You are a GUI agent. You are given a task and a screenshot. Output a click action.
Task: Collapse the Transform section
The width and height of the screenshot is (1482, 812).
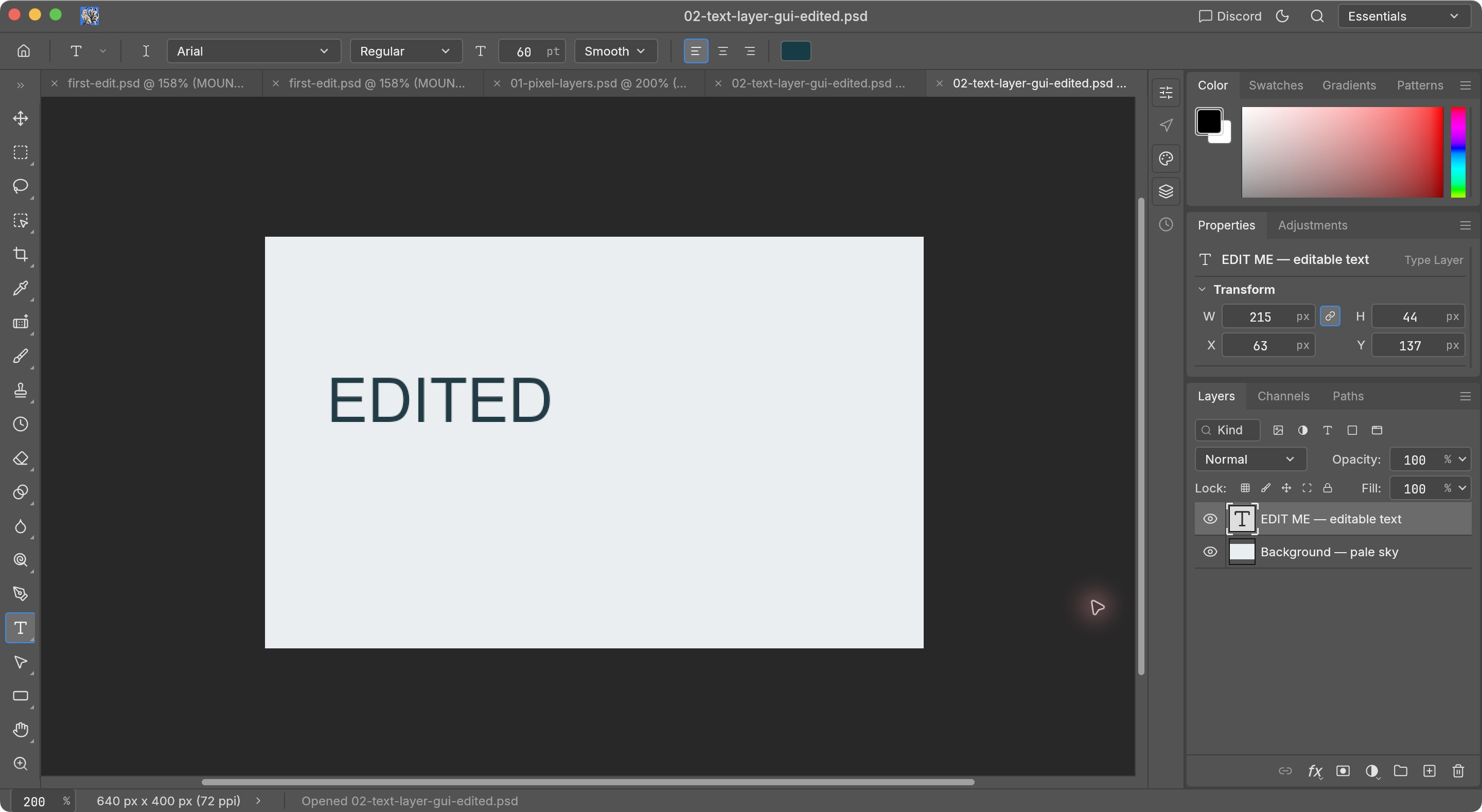pos(1202,290)
